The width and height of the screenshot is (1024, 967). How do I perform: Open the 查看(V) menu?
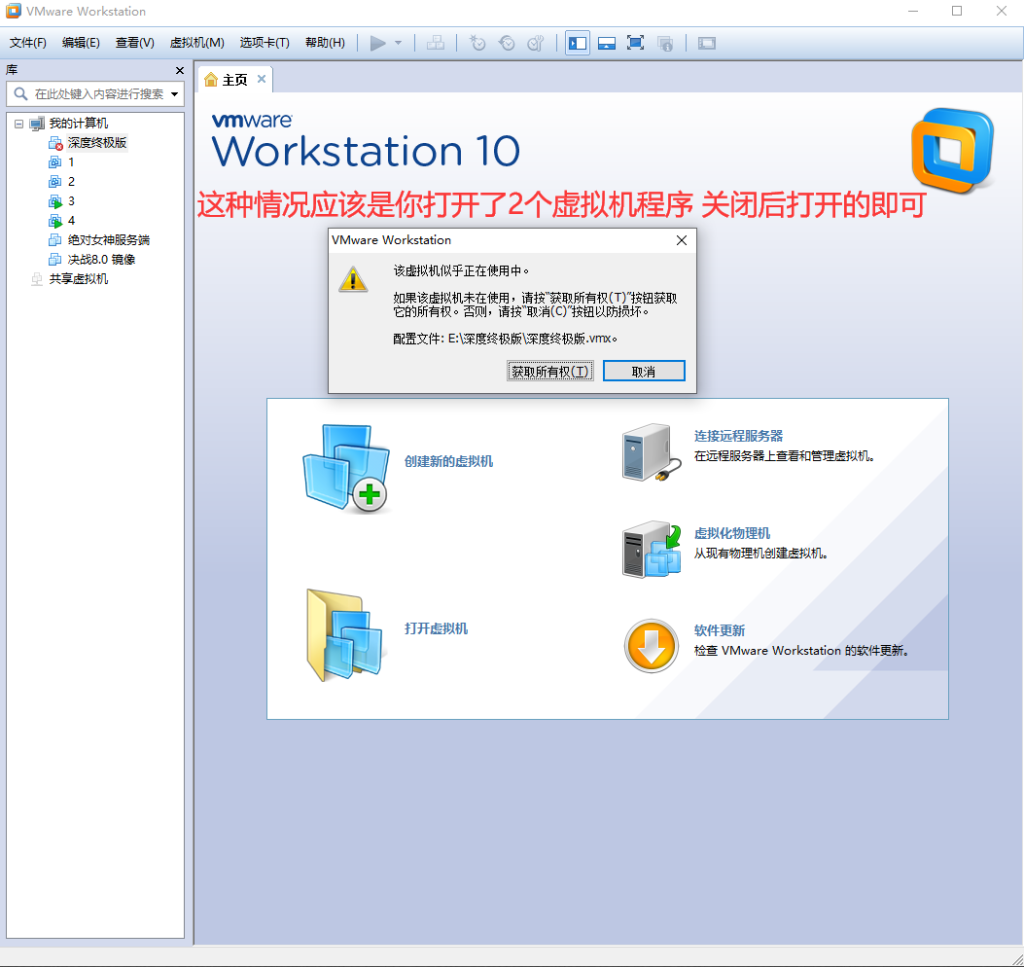tap(135, 43)
